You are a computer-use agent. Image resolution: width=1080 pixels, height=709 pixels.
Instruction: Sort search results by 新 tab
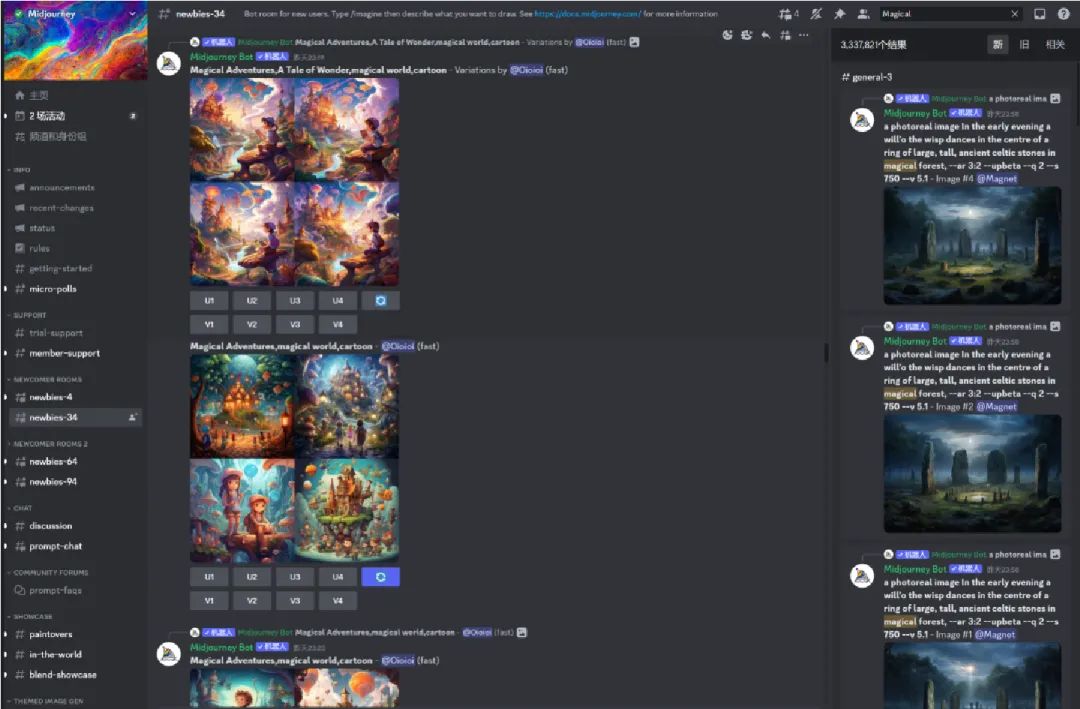(997, 44)
